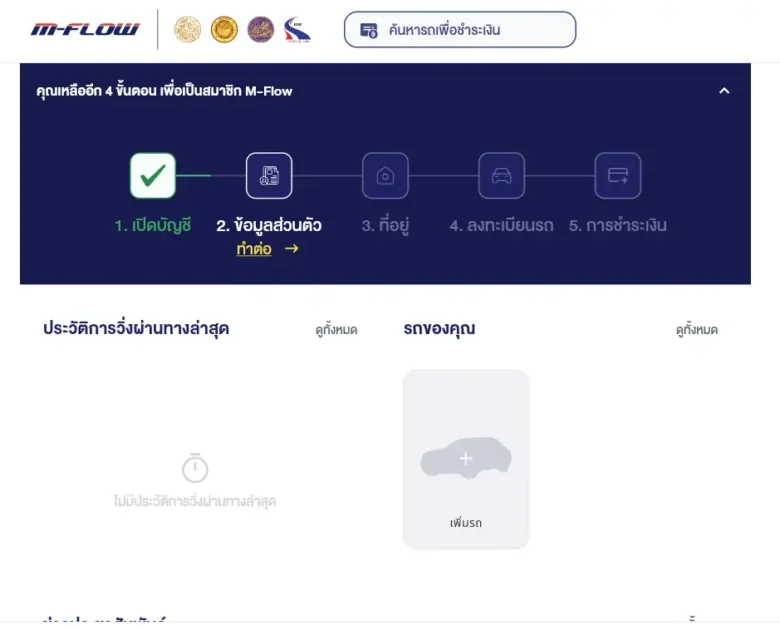Click the red-blue highway department logo

coord(297,30)
